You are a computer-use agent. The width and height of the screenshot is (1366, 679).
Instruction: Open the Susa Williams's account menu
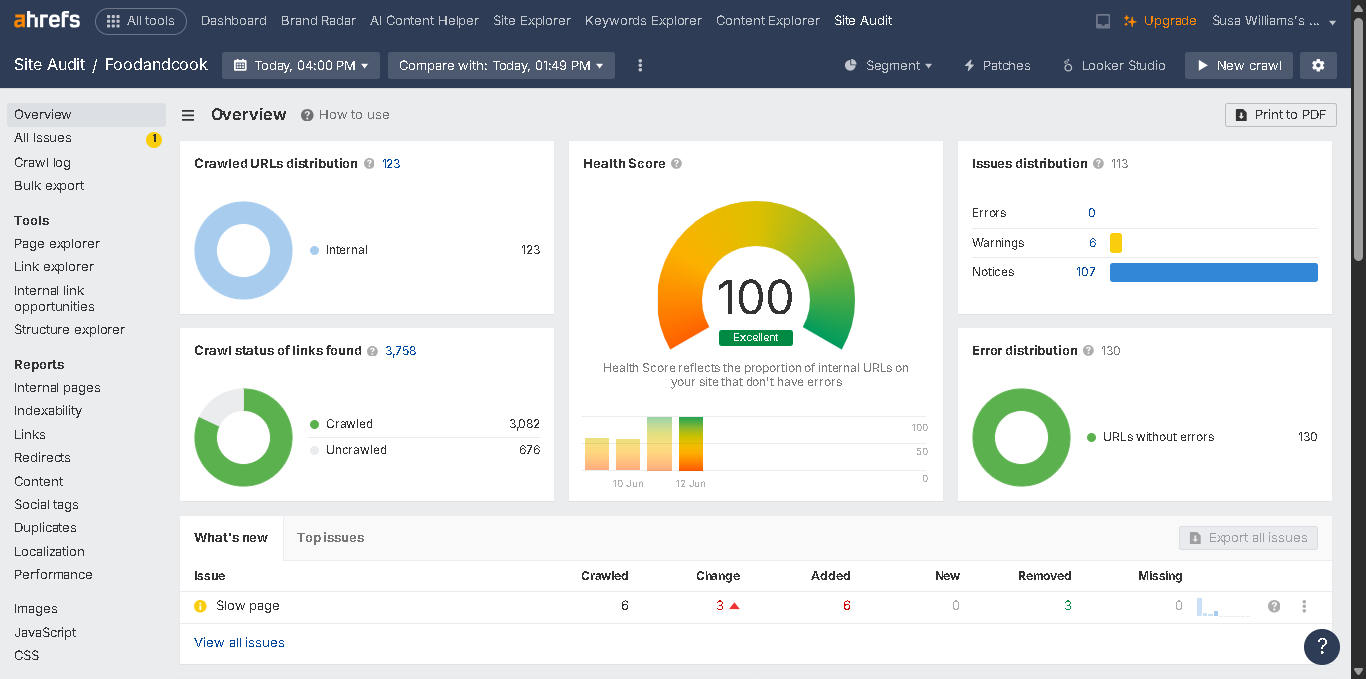[1273, 21]
